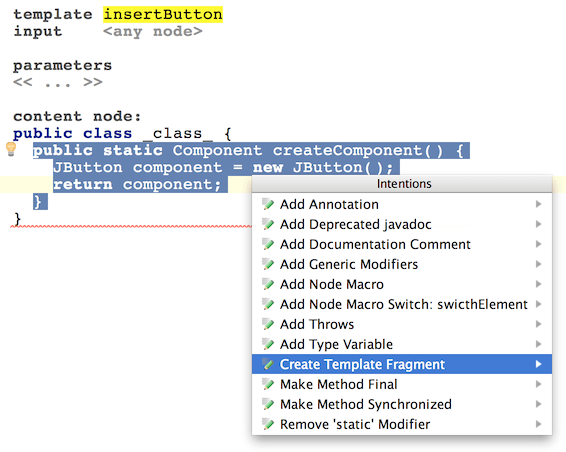
Task: Click the intention lightbulb icon in gutter
Action: (x=11, y=149)
